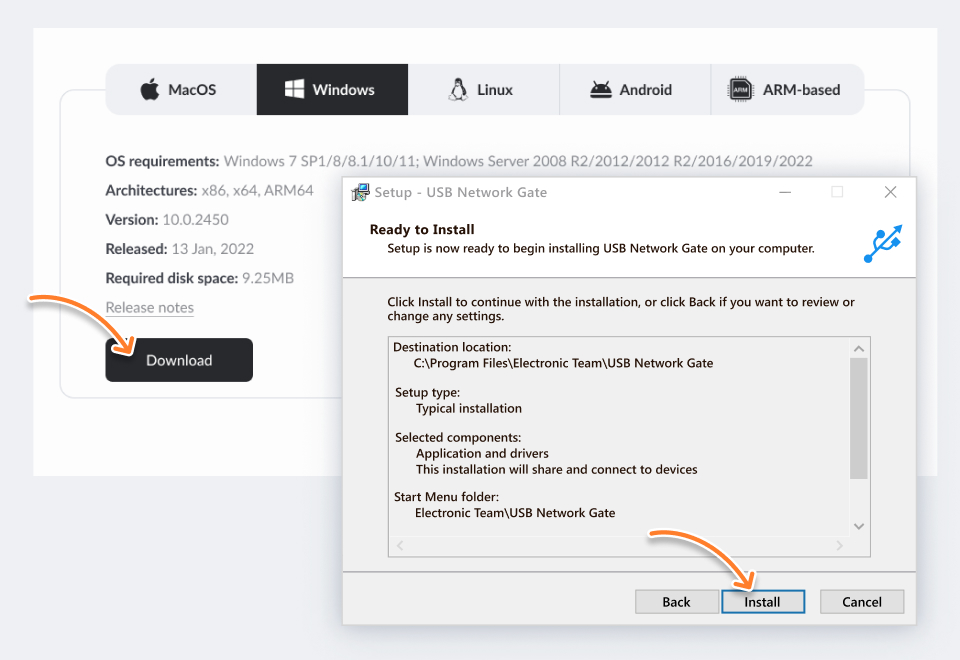Screen dimensions: 960x660
Task: Cancel the USB Network Gate setup
Action: click(x=861, y=601)
